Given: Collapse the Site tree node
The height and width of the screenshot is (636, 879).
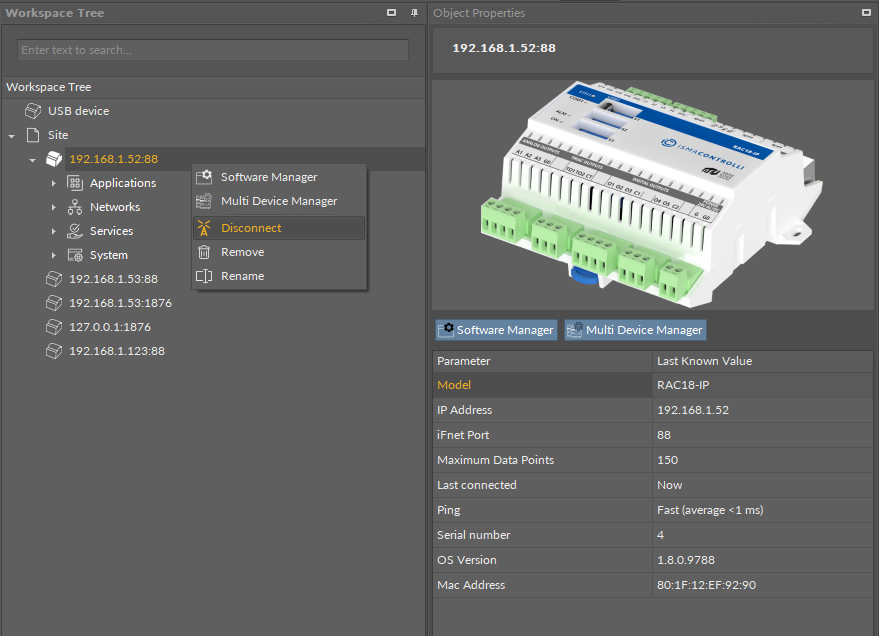Looking at the screenshot, I should (x=11, y=136).
